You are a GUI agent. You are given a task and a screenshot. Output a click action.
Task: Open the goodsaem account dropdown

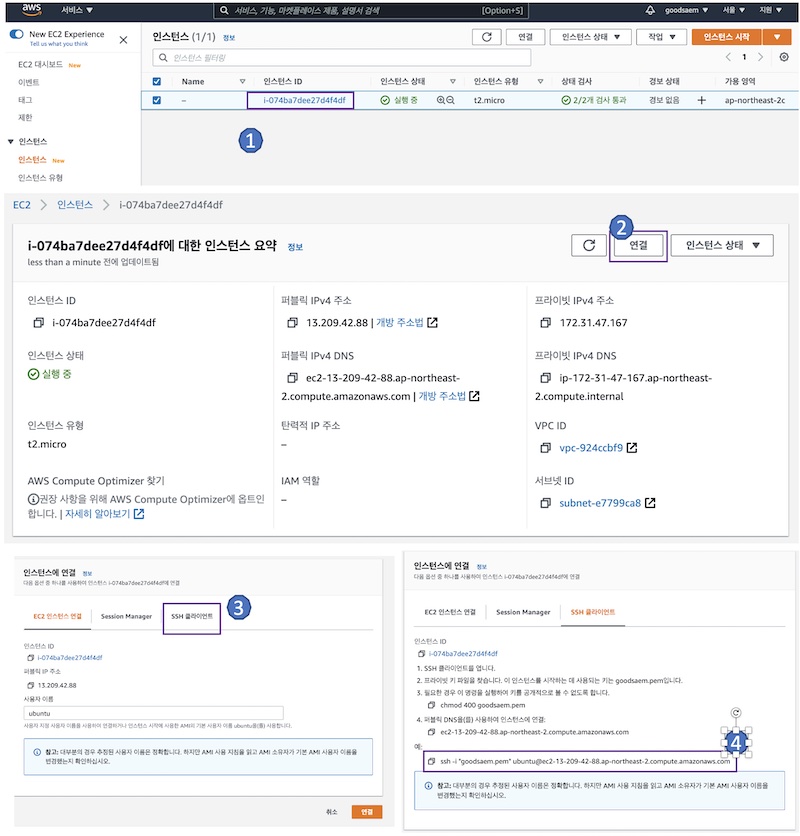[686, 10]
